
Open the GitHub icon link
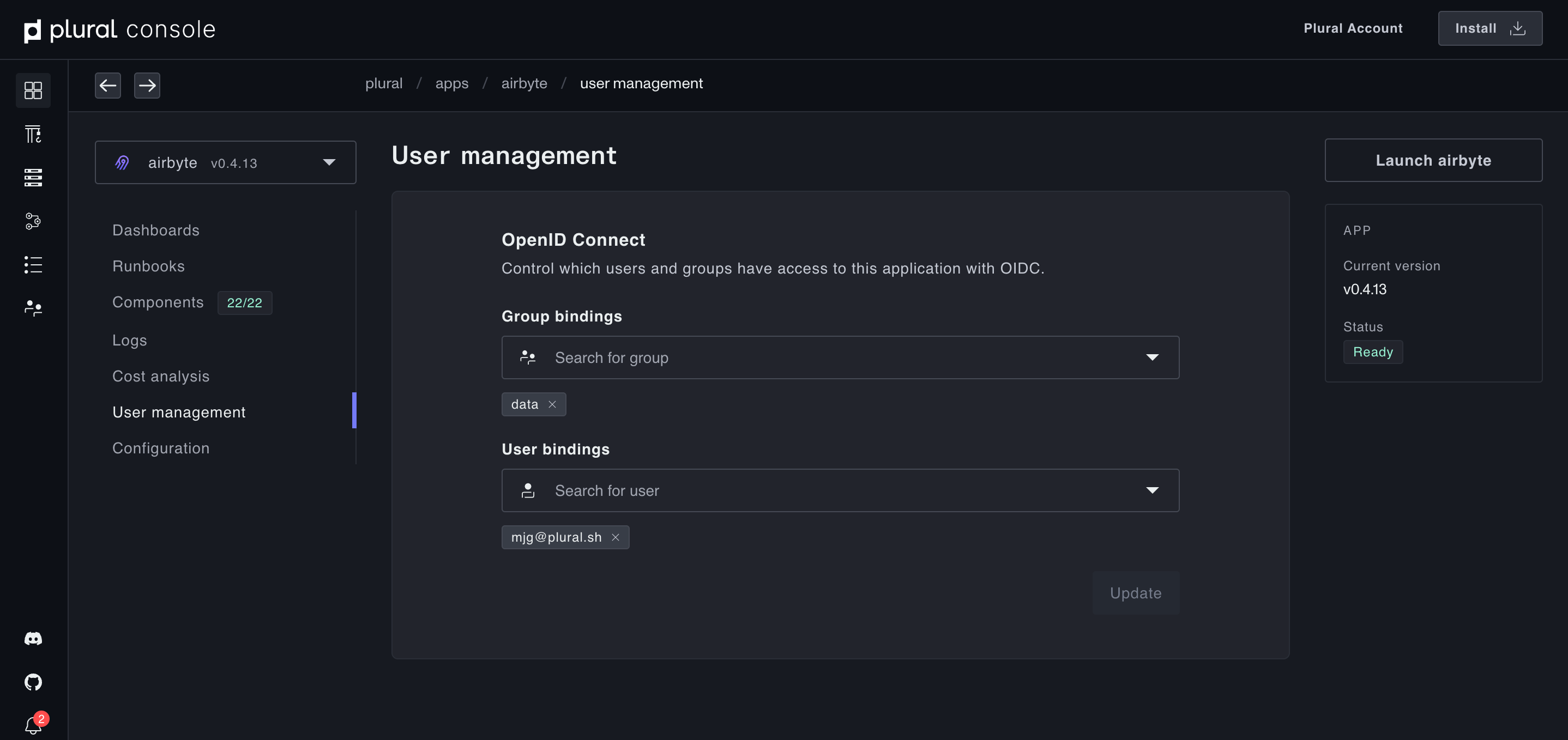tap(33, 682)
